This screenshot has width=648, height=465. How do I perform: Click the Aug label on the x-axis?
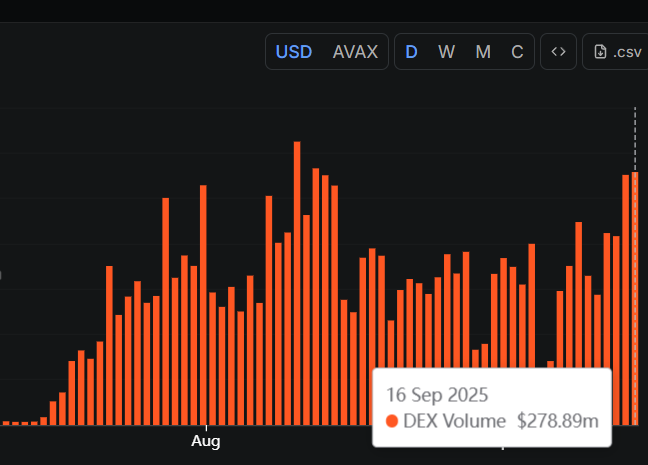(x=205, y=440)
